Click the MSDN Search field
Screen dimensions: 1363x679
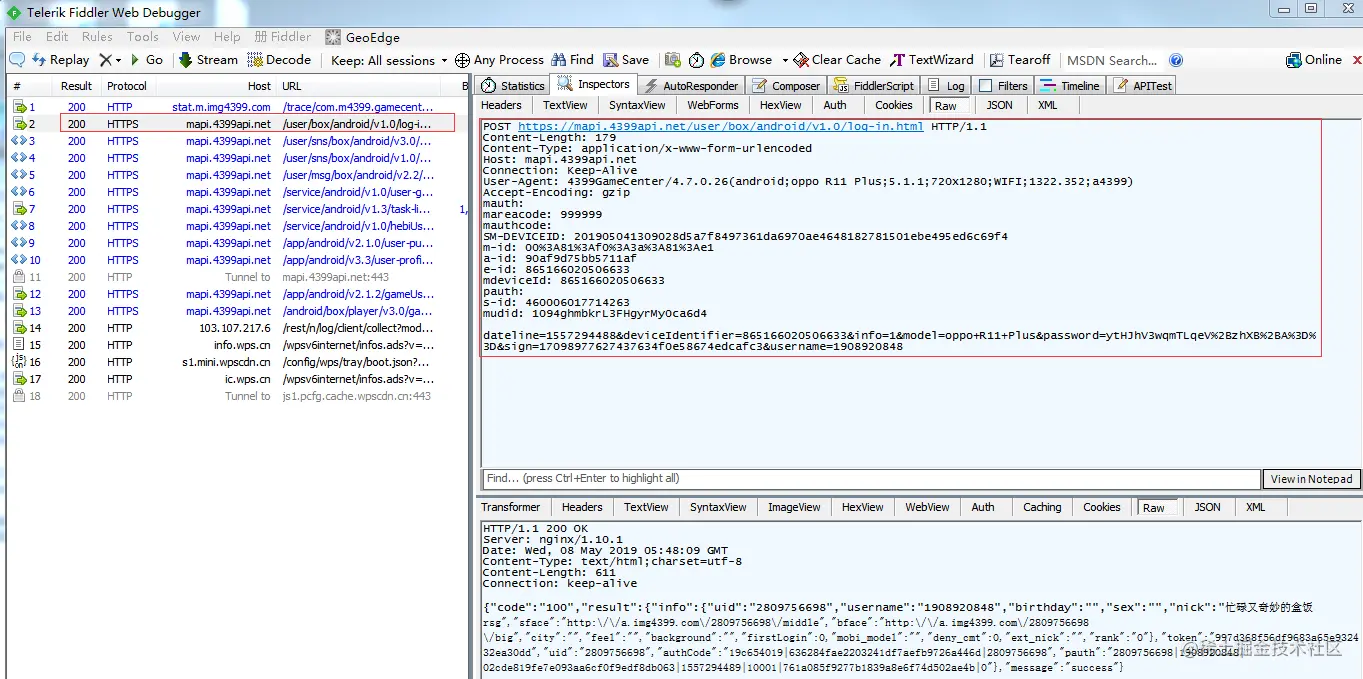point(1112,60)
